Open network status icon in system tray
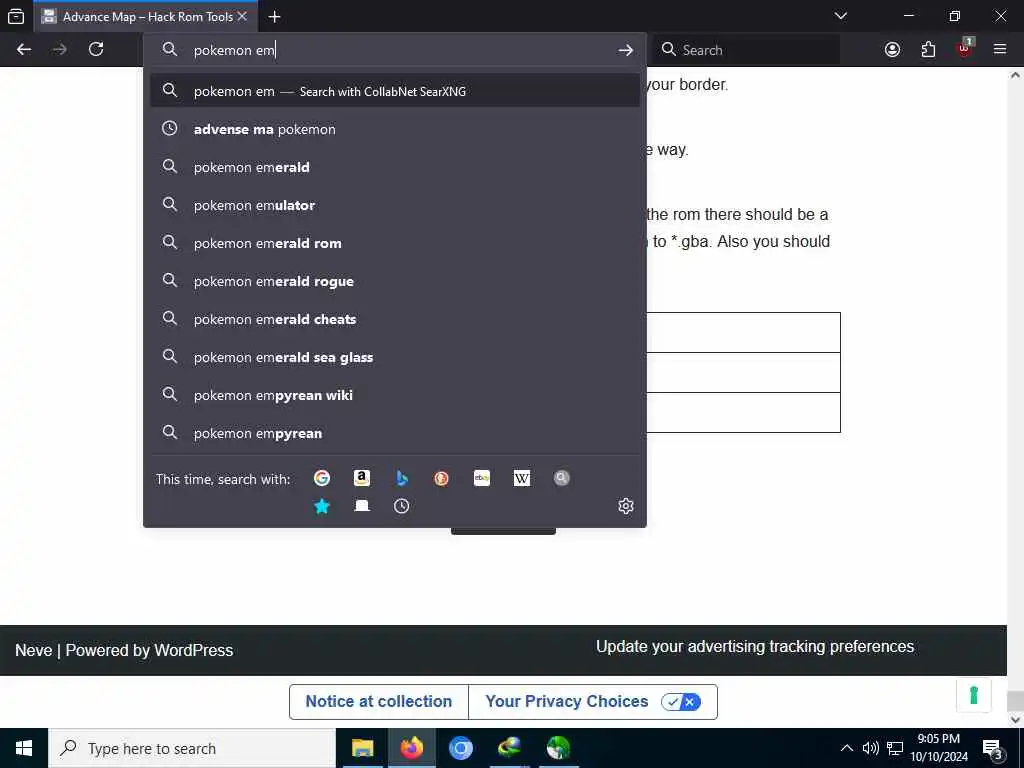Image resolution: width=1024 pixels, height=768 pixels. click(895, 748)
